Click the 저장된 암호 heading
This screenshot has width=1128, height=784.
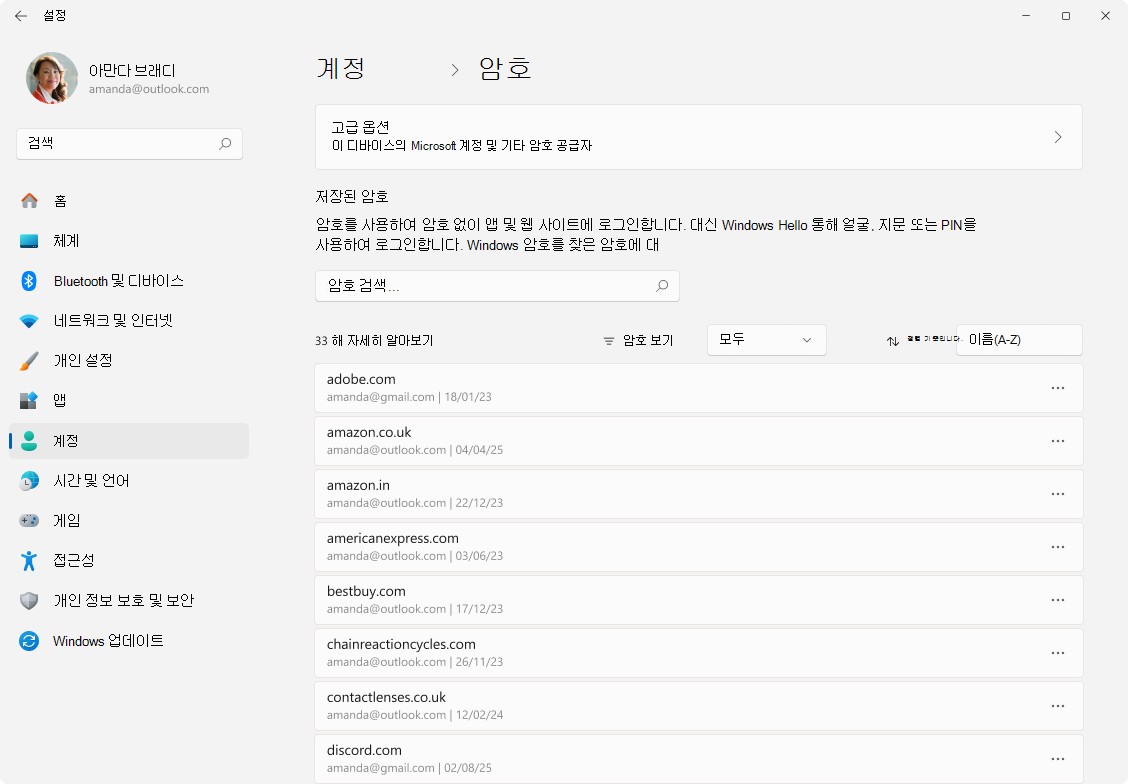click(352, 196)
